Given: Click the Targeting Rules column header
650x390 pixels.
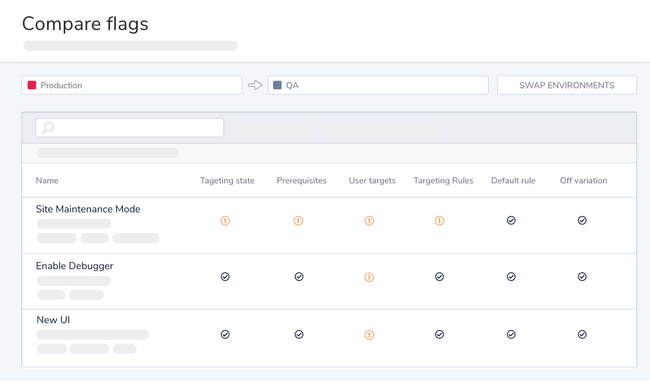Looking at the screenshot, I should click(x=443, y=181).
